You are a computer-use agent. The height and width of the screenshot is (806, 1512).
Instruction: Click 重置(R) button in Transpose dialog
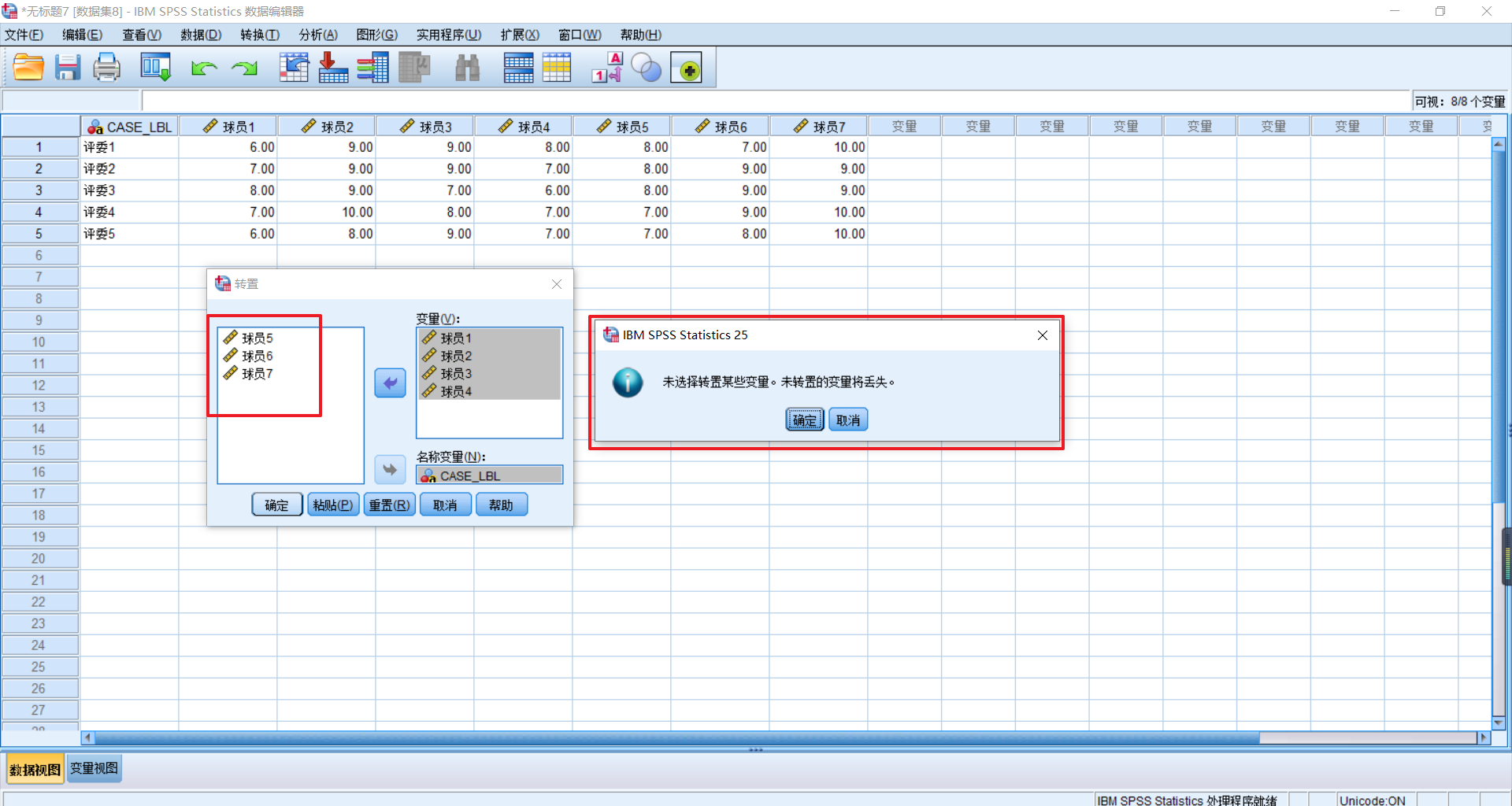coord(389,505)
